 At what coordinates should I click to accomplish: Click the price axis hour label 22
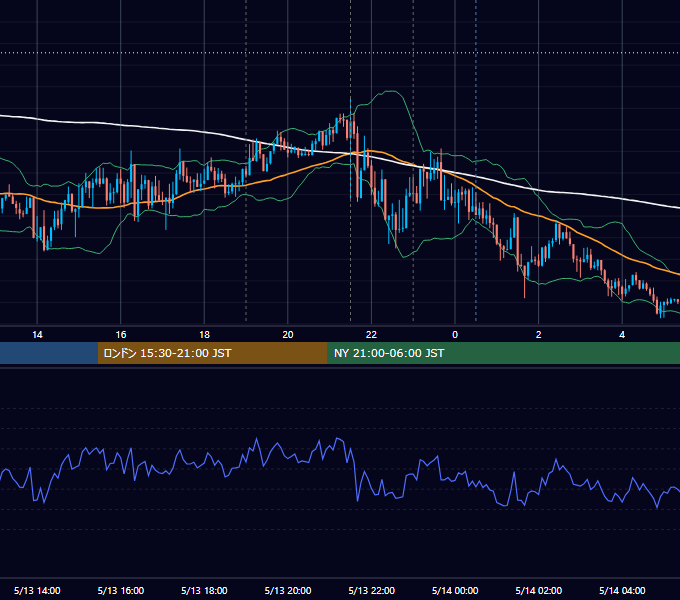pos(371,335)
